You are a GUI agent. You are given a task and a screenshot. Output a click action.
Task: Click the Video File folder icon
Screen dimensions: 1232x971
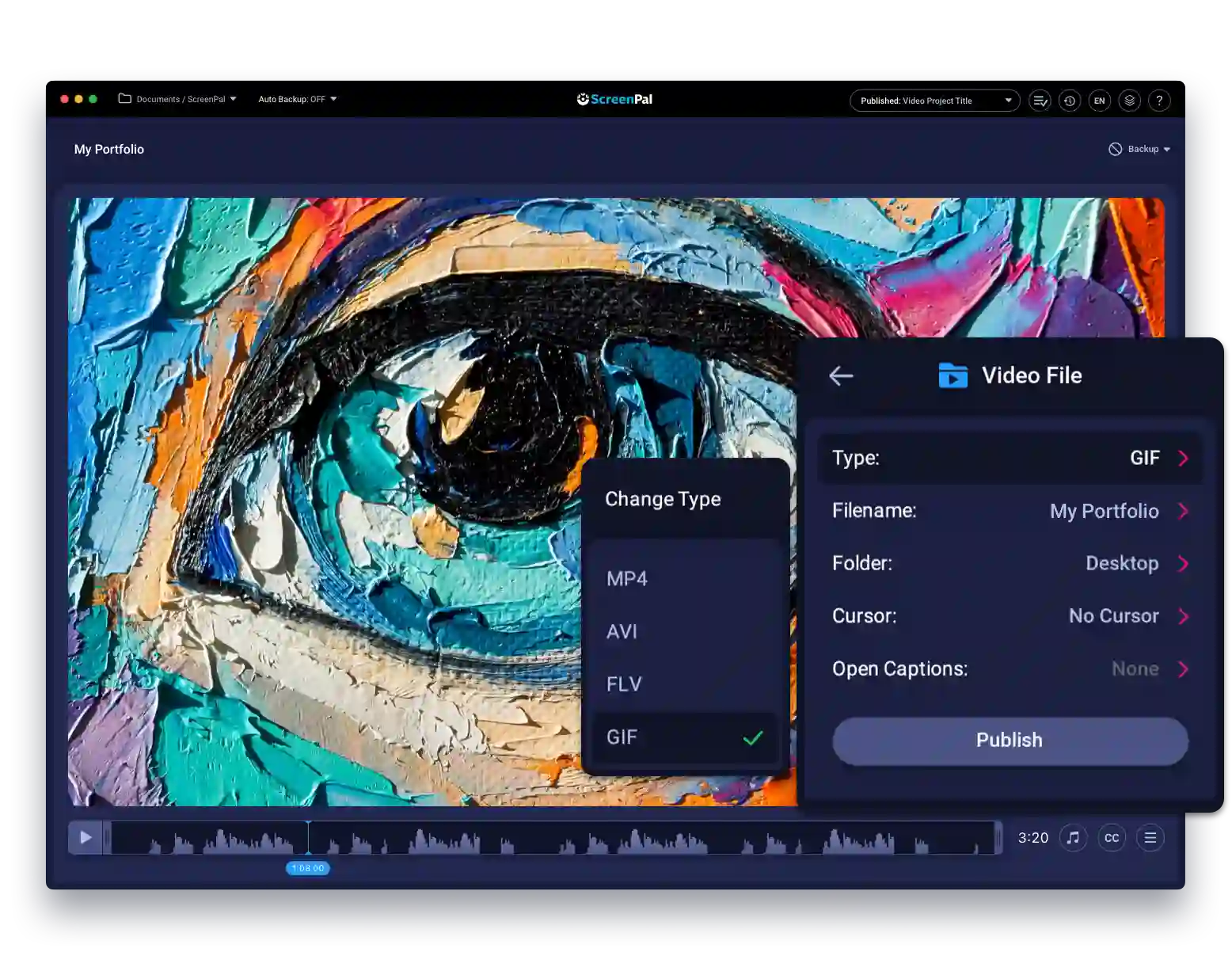click(953, 375)
